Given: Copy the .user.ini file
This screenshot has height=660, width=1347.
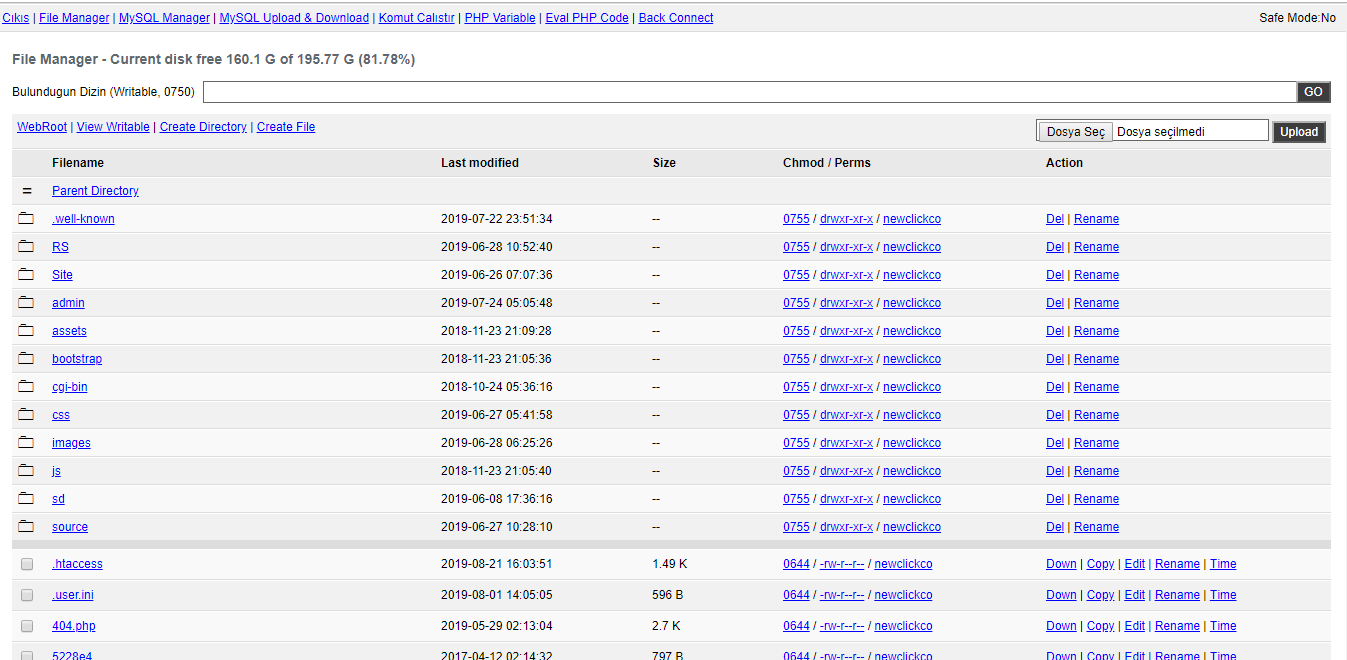Looking at the screenshot, I should click(x=1100, y=595).
